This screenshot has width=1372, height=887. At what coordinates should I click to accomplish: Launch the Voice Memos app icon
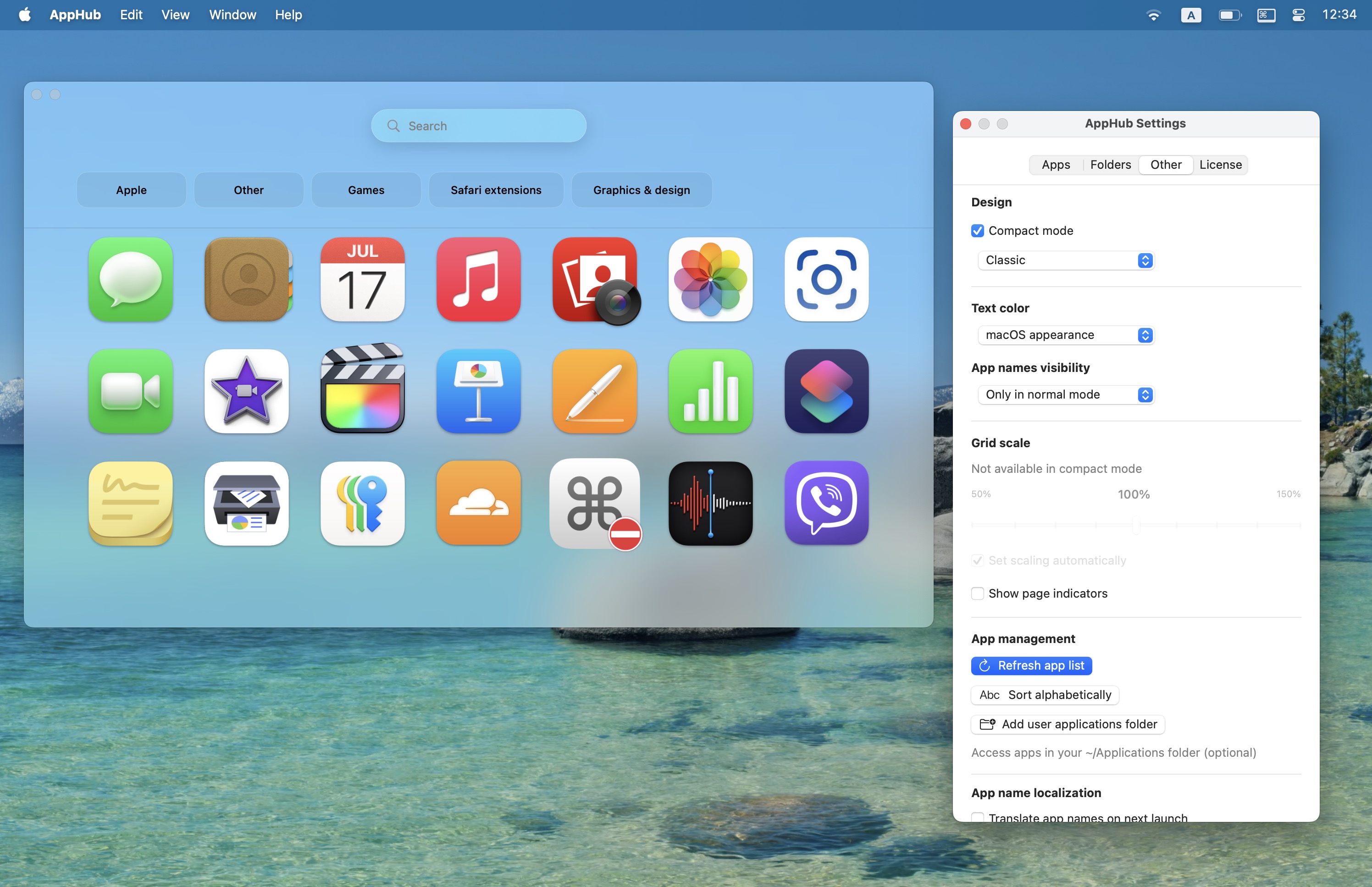pos(710,503)
